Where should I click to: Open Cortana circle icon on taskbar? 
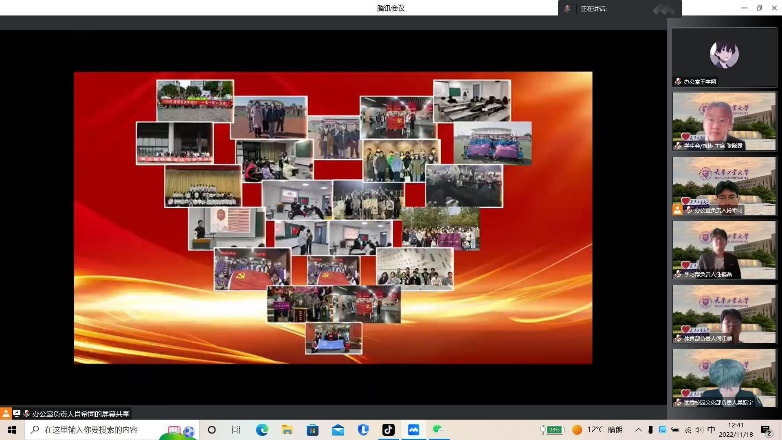[x=211, y=430]
